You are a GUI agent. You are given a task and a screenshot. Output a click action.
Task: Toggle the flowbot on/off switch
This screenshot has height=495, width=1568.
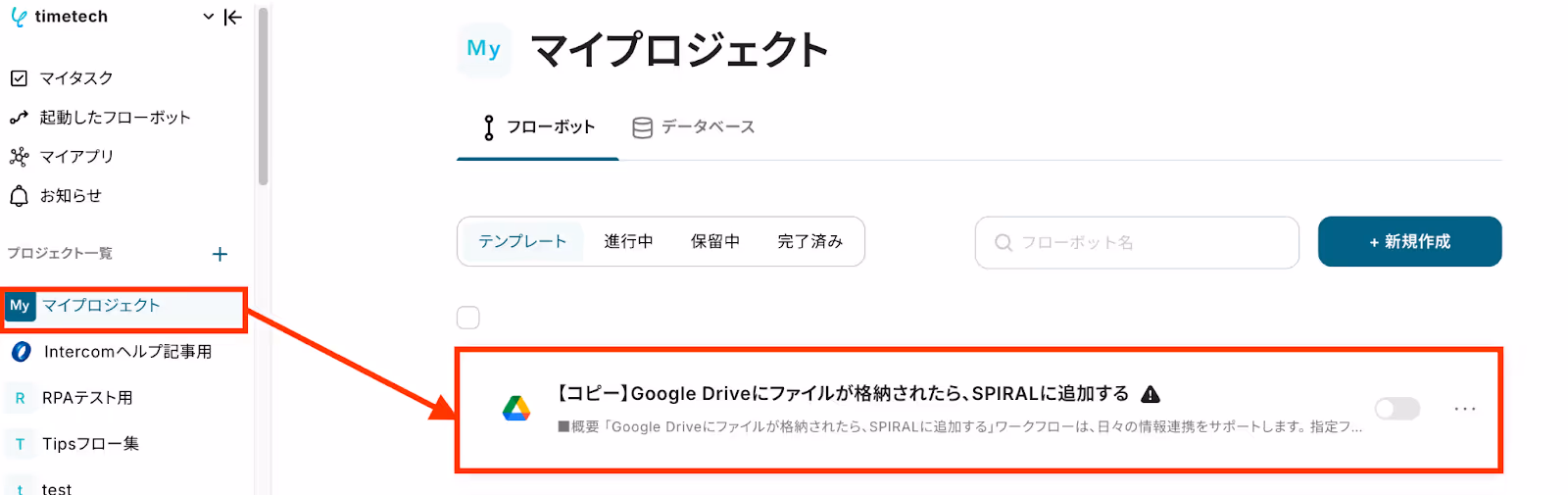tap(1396, 409)
